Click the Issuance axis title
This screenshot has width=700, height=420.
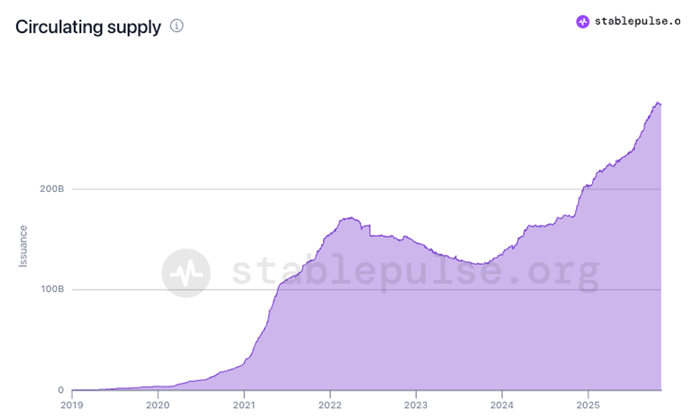coord(23,246)
